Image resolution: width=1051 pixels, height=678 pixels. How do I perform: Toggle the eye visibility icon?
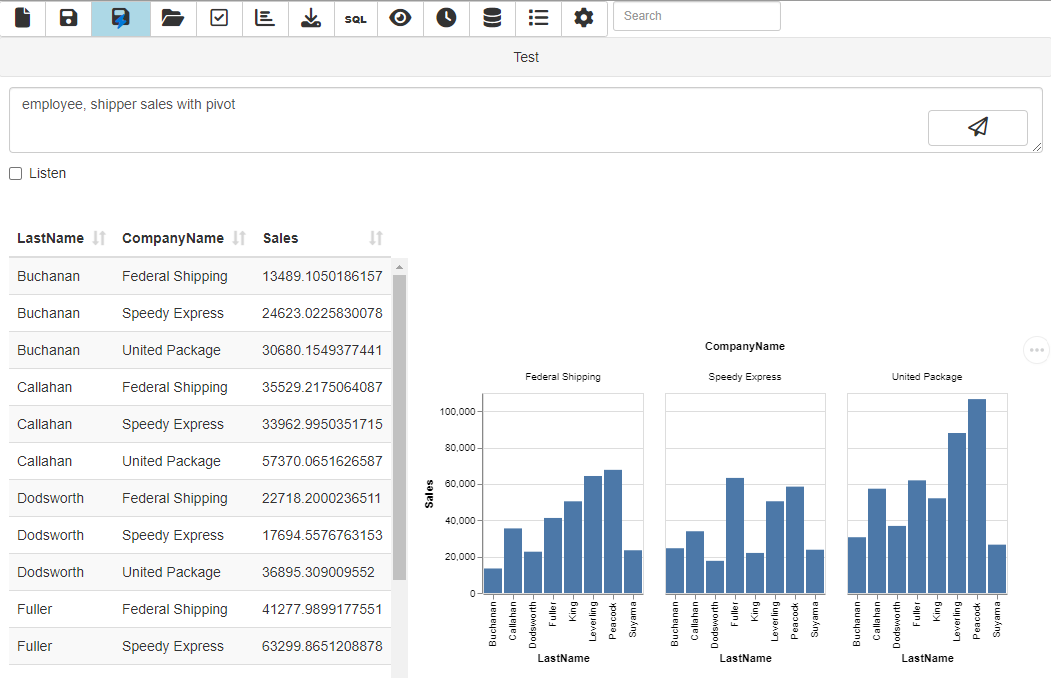pos(400,18)
